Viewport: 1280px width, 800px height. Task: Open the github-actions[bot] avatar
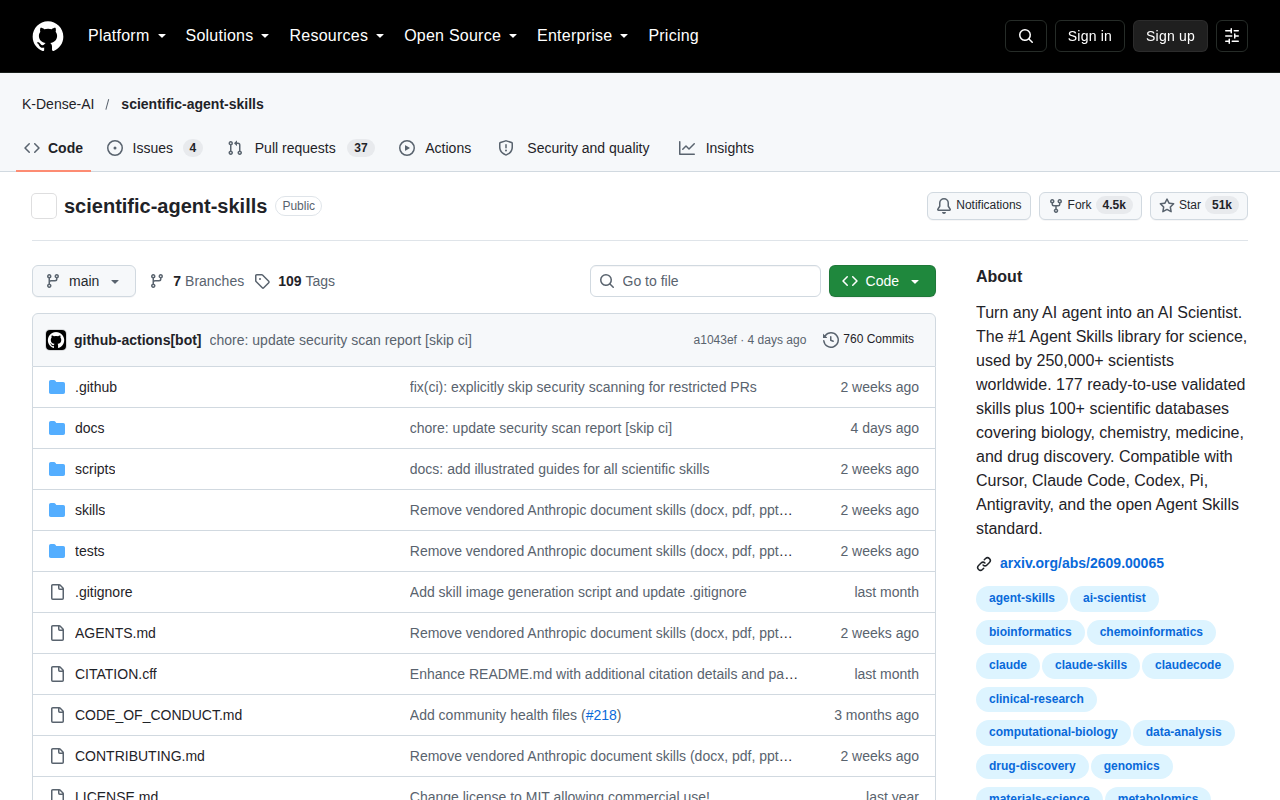point(56,340)
